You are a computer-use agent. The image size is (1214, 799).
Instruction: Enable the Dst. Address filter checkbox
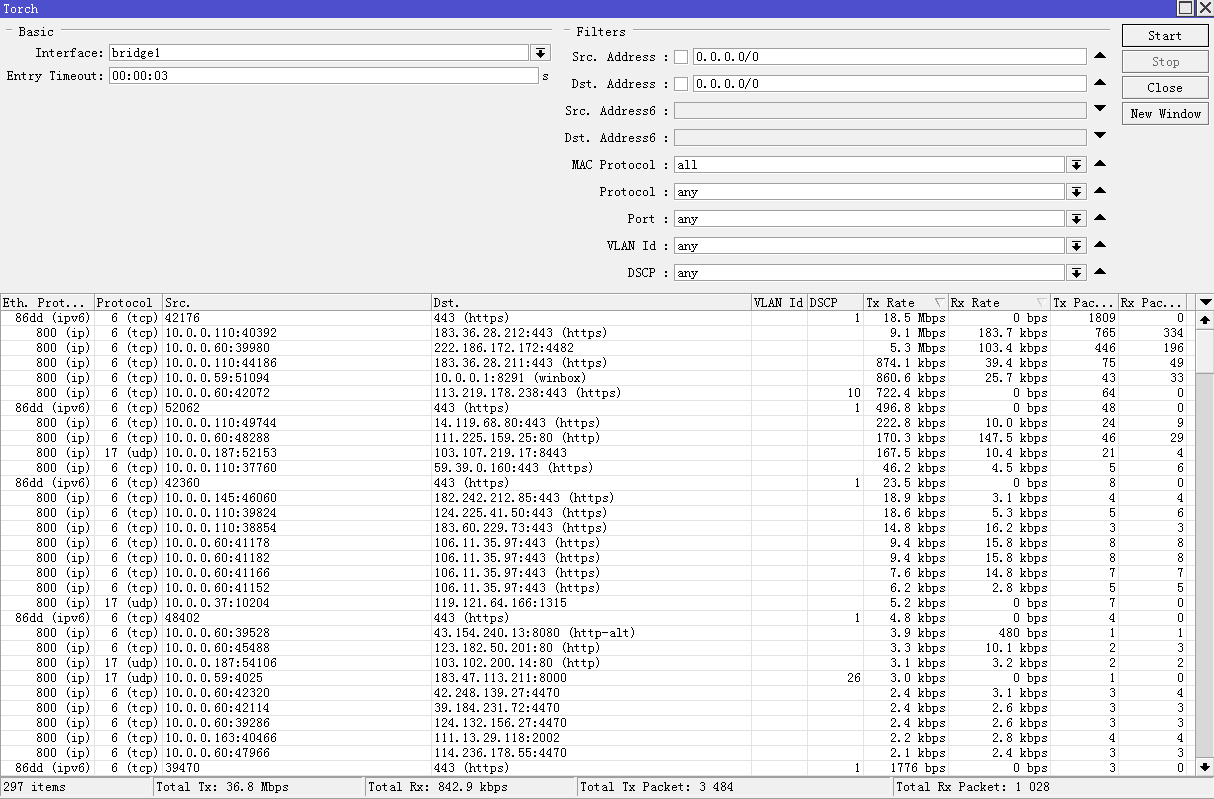coord(681,83)
